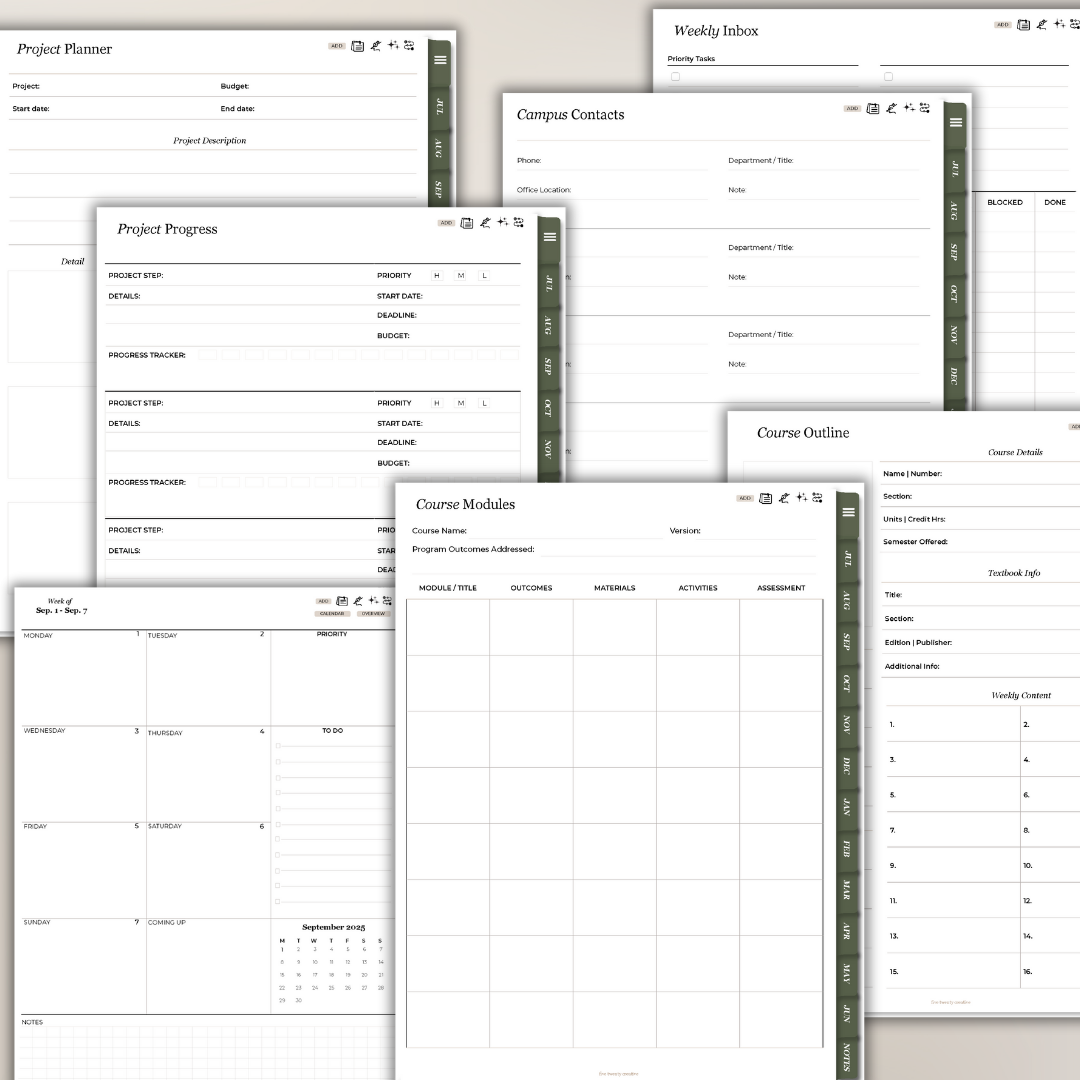
Task: Go to OCT tab on Project Progress
Action: click(548, 407)
